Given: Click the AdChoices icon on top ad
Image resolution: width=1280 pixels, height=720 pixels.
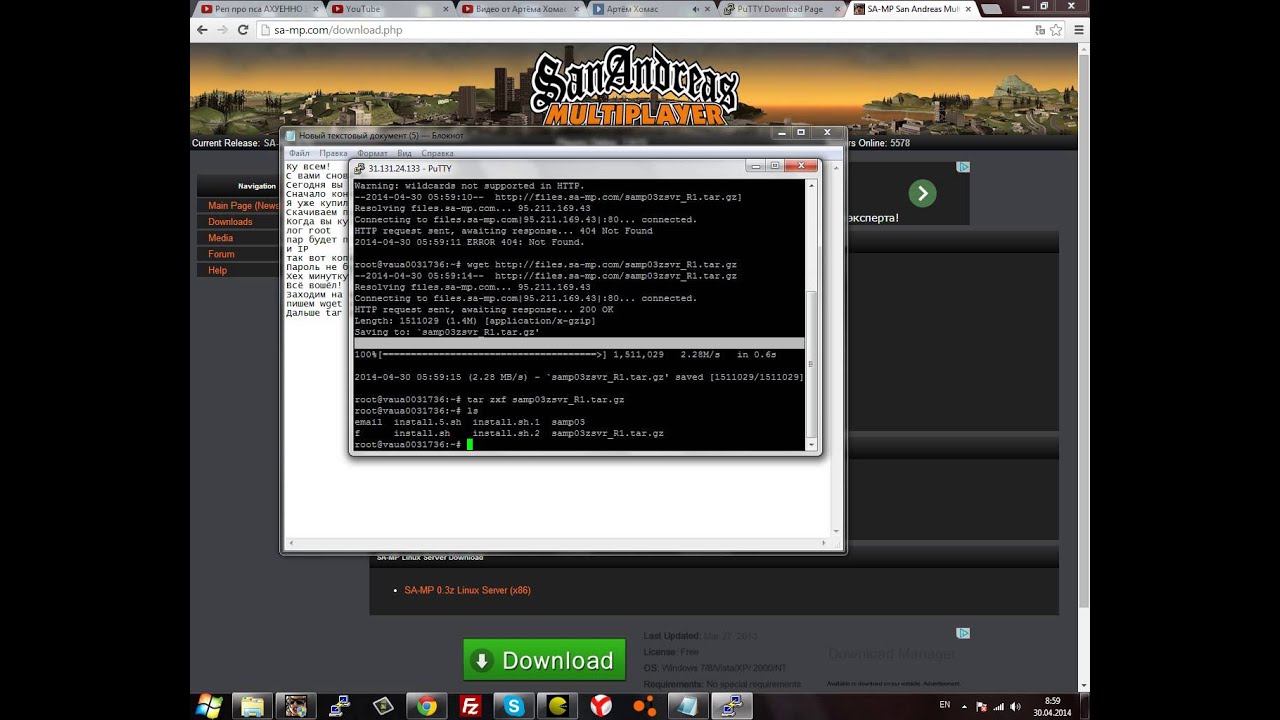Looking at the screenshot, I should 962,167.
